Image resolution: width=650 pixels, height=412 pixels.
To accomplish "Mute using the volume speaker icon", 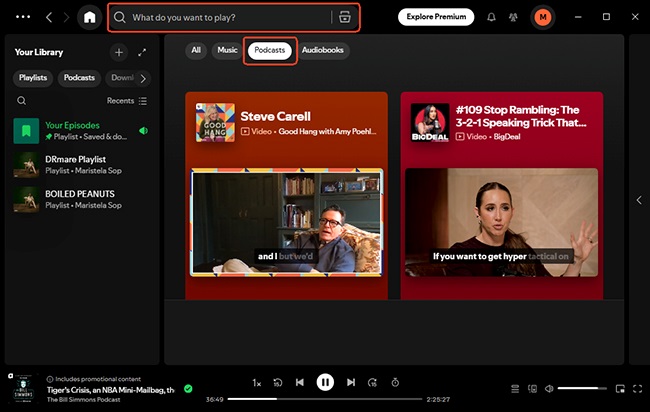I will pyautogui.click(x=549, y=389).
